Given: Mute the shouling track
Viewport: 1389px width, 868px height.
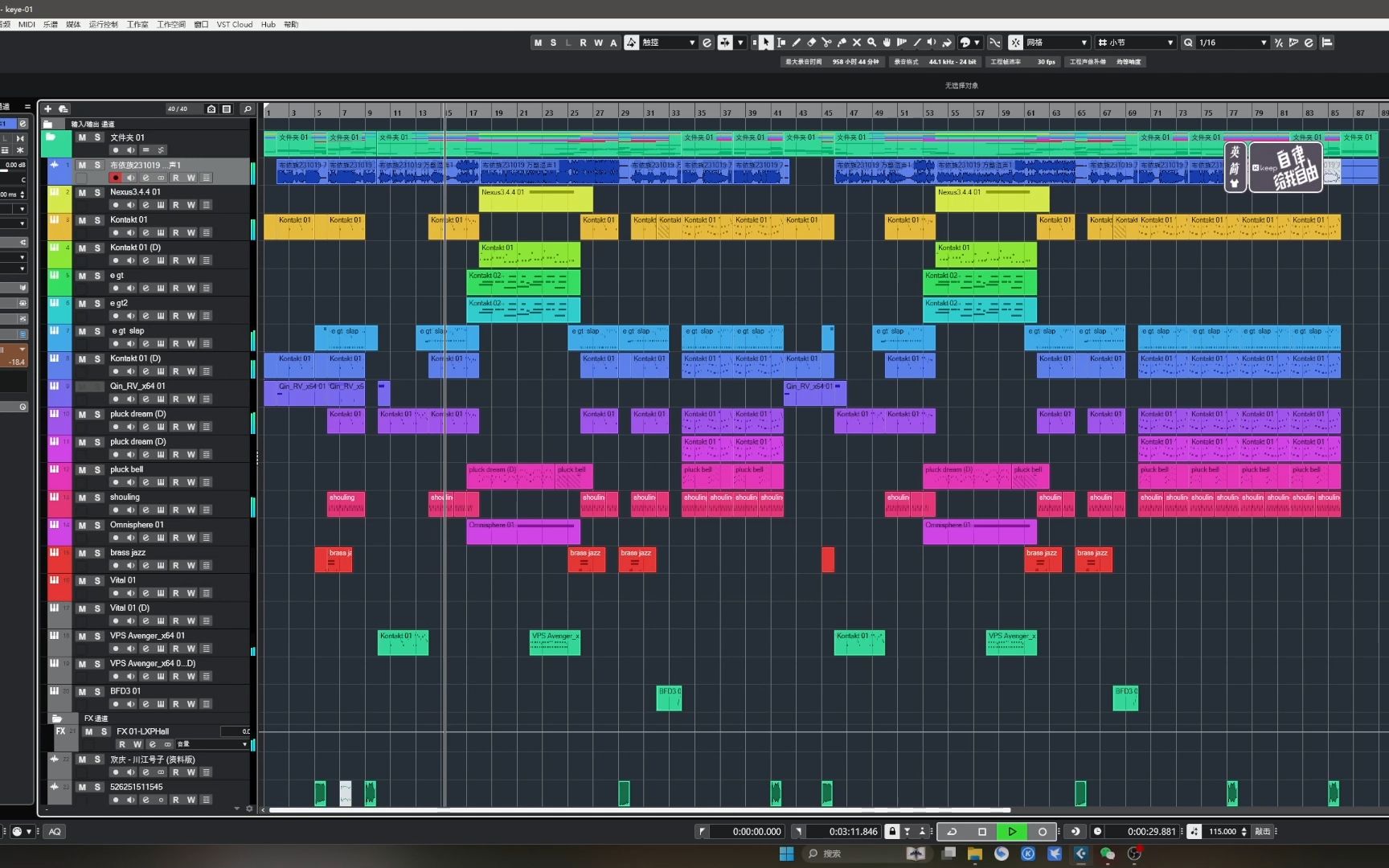Looking at the screenshot, I should pyautogui.click(x=82, y=497).
